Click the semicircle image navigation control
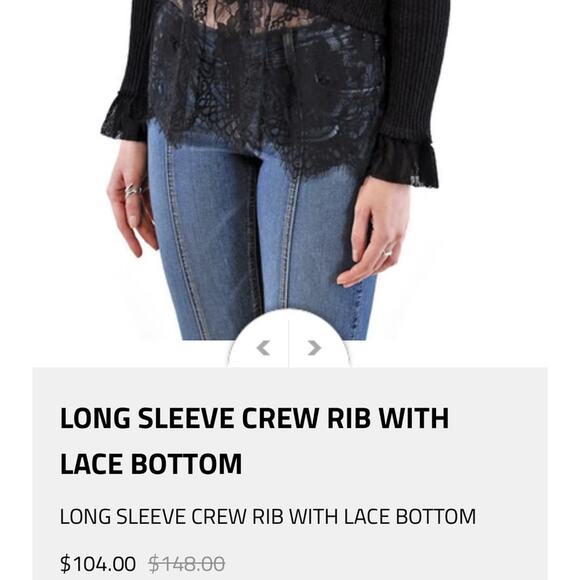The image size is (580, 580). click(289, 338)
